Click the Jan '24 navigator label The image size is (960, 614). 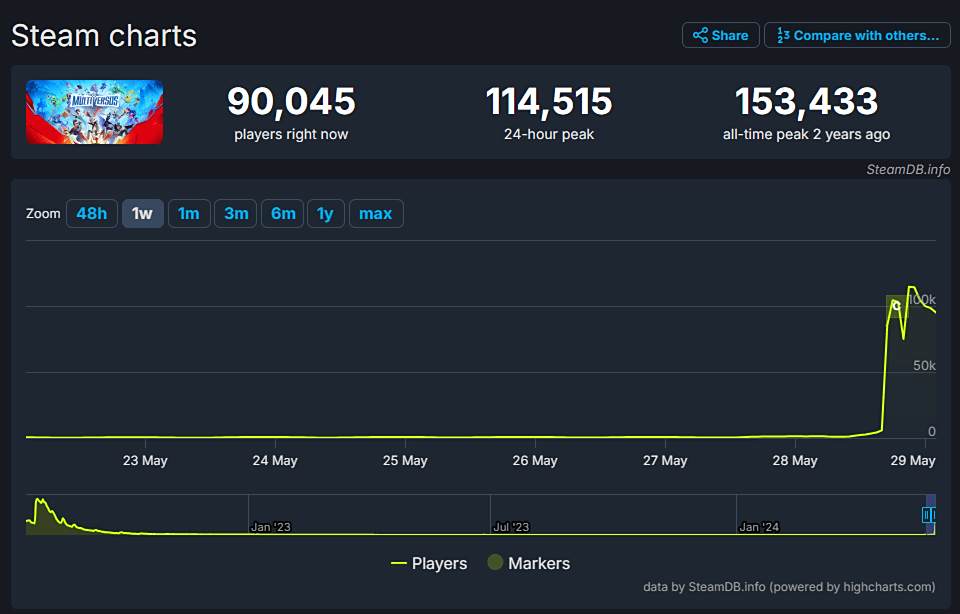coord(759,527)
